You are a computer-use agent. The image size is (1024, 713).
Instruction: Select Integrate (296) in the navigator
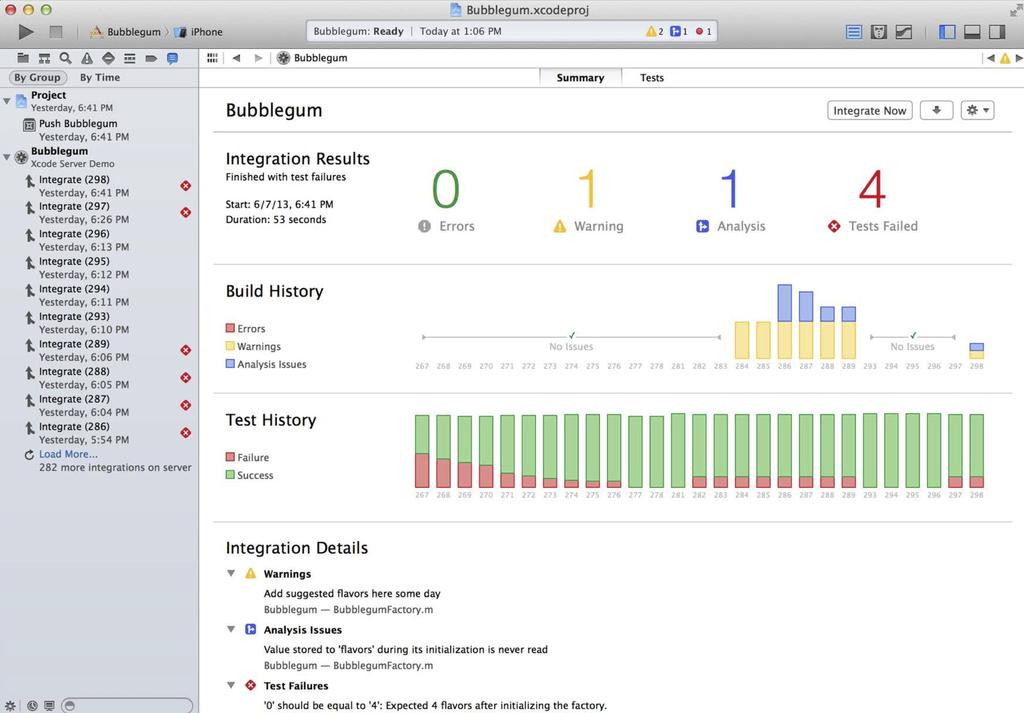(99, 240)
